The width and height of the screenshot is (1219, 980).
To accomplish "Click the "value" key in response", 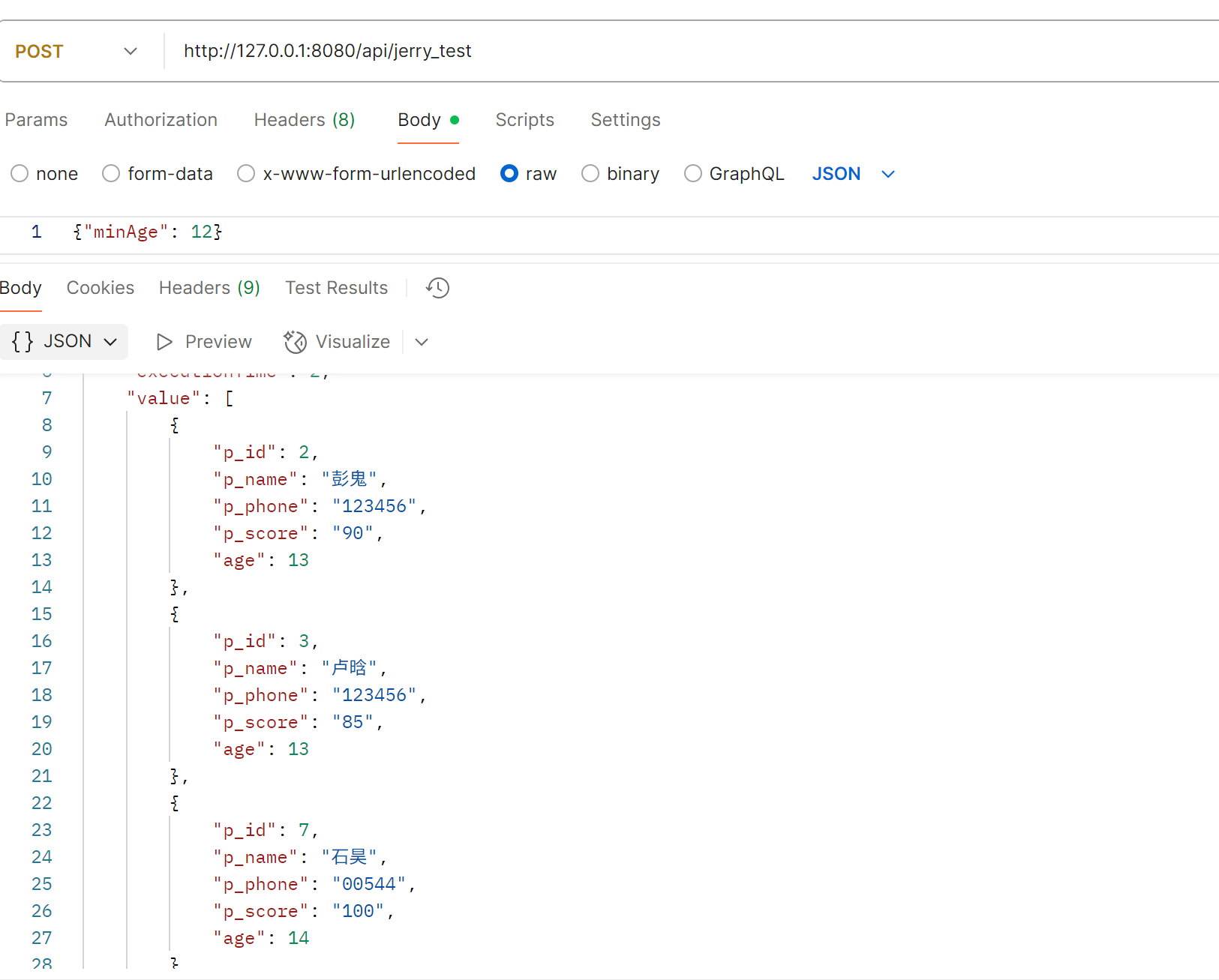I will point(164,398).
